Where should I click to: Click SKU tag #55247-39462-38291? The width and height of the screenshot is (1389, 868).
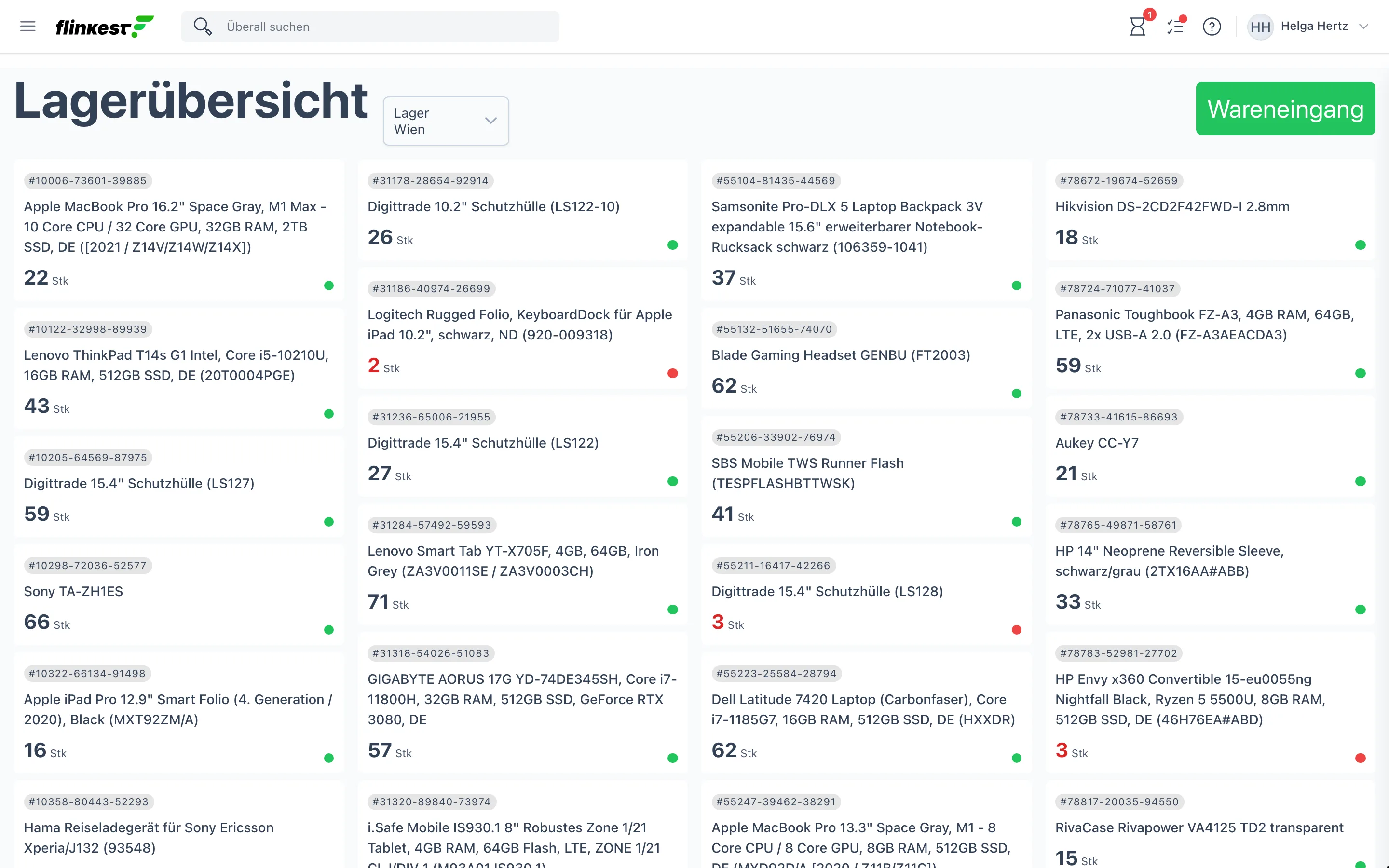coord(776,802)
